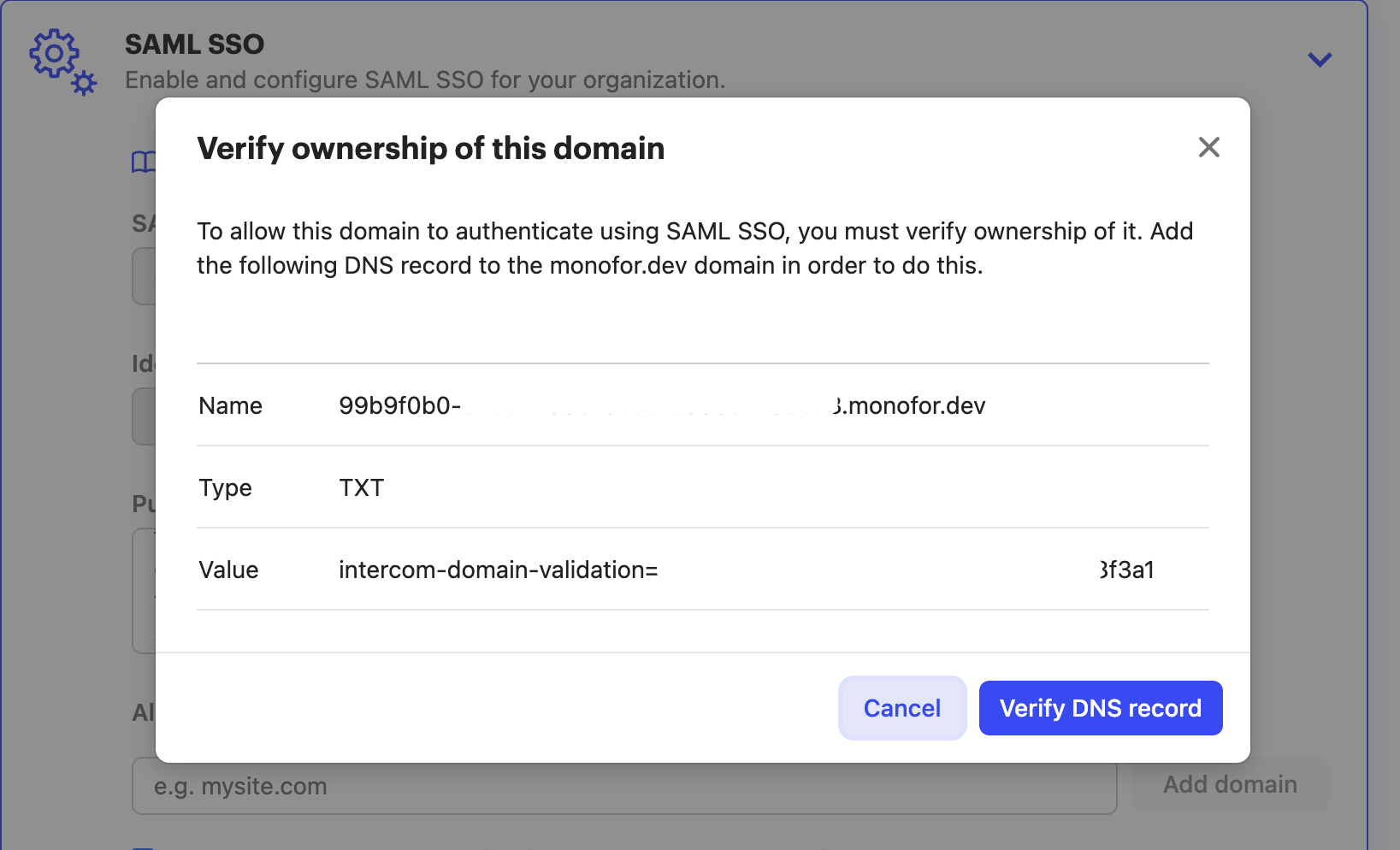Click the Add domain button
The width and height of the screenshot is (1400, 850).
(1229, 784)
